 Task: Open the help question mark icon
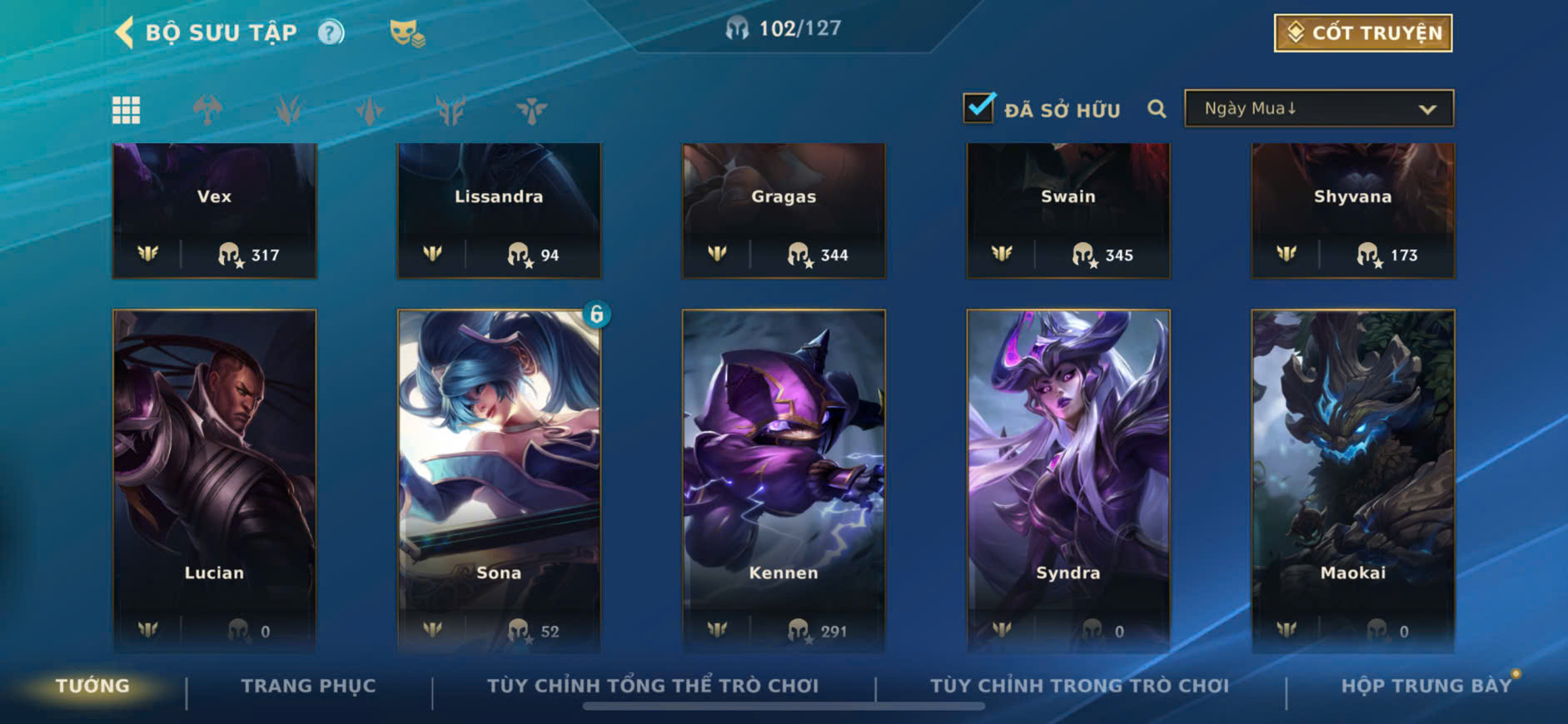[331, 32]
